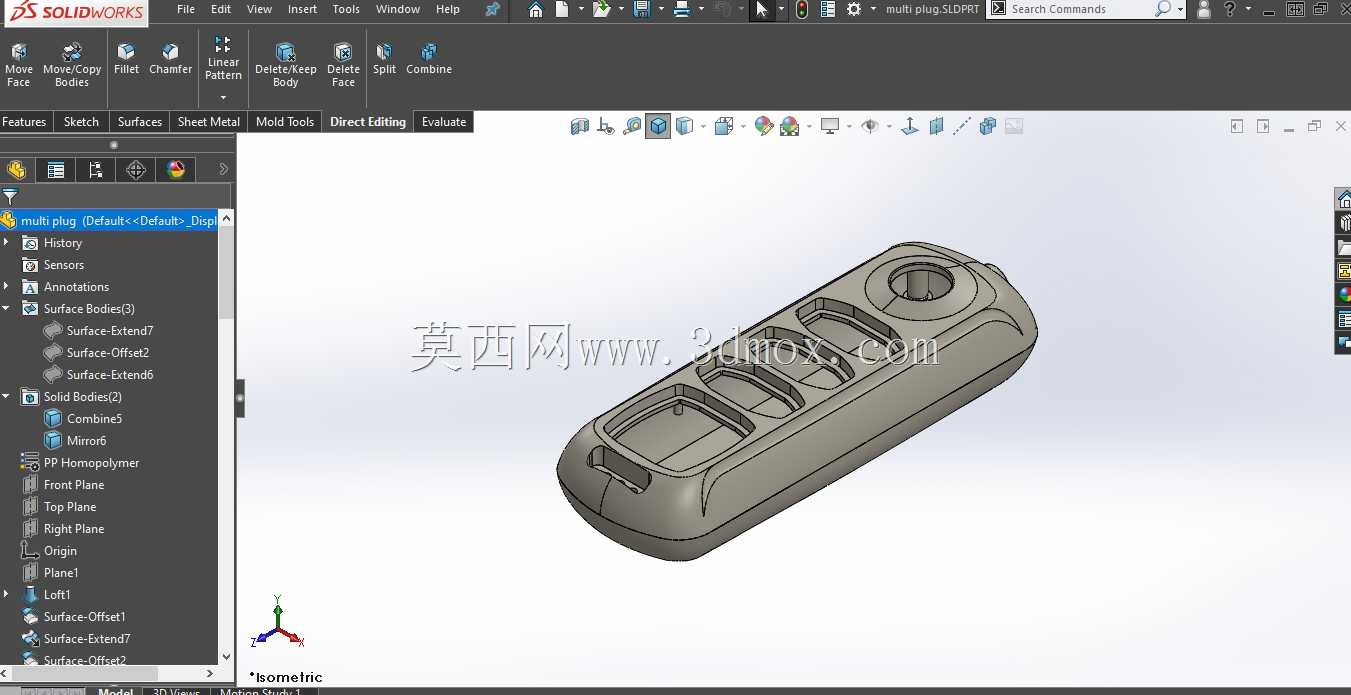Choose the Chamfer tool
Image resolution: width=1351 pixels, height=695 pixels.
pyautogui.click(x=171, y=59)
